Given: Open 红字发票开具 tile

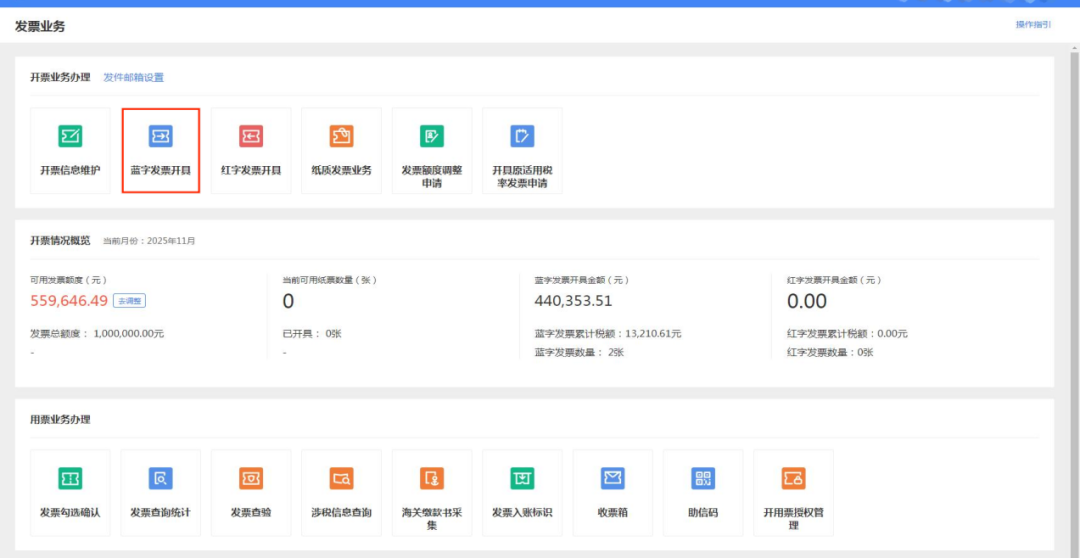Looking at the screenshot, I should (x=251, y=150).
